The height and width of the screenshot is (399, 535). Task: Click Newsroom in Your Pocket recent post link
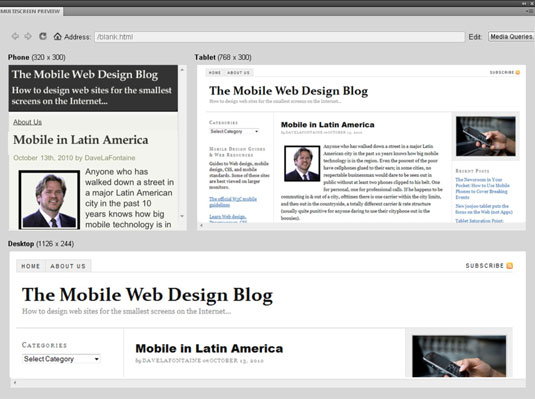482,188
